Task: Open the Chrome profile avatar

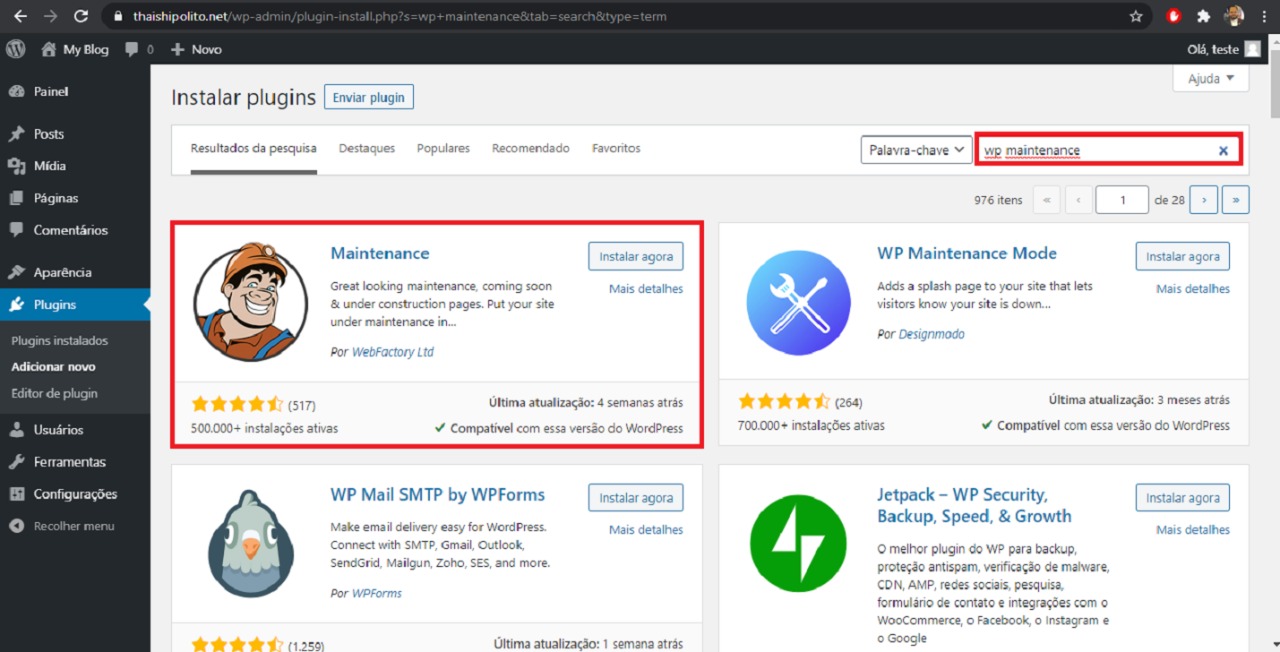Action: pyautogui.click(x=1234, y=16)
